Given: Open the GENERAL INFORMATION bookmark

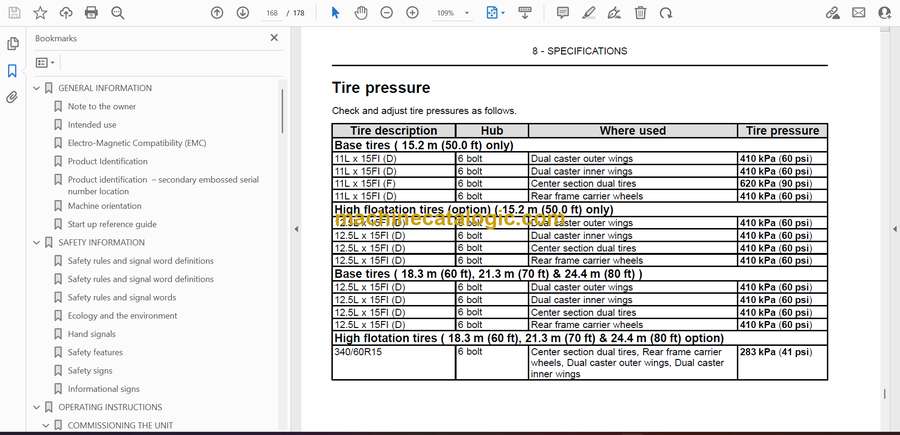Looking at the screenshot, I should [x=105, y=88].
